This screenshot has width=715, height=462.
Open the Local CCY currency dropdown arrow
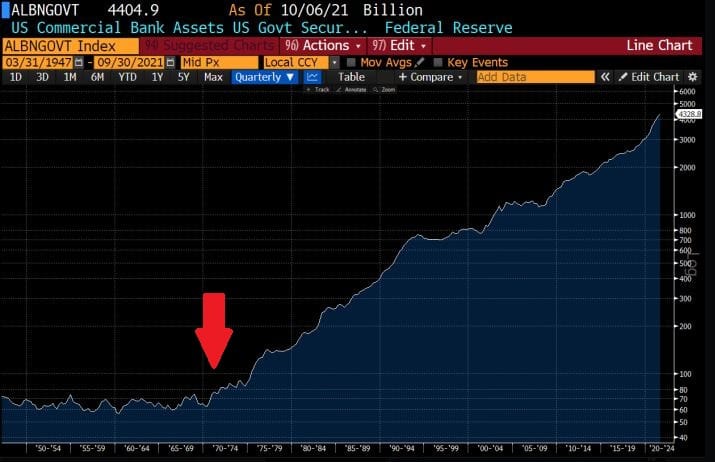click(335, 62)
